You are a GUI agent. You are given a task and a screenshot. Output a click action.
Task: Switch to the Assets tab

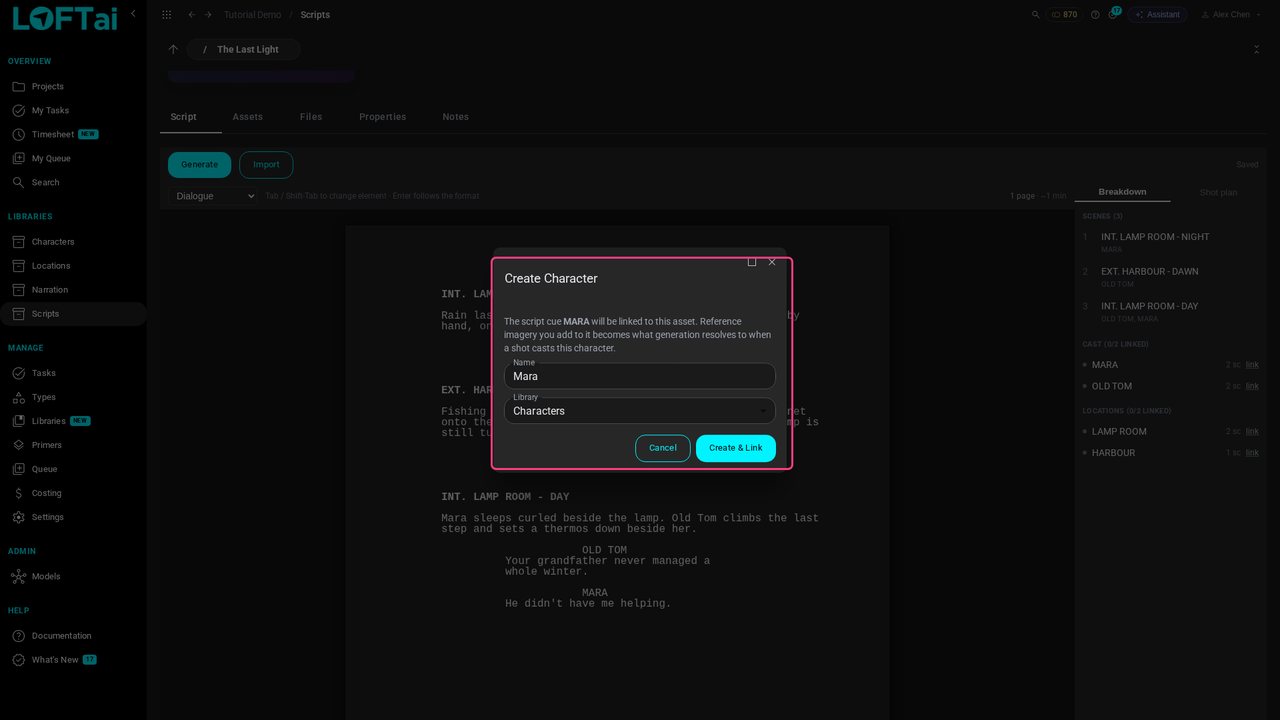[248, 117]
